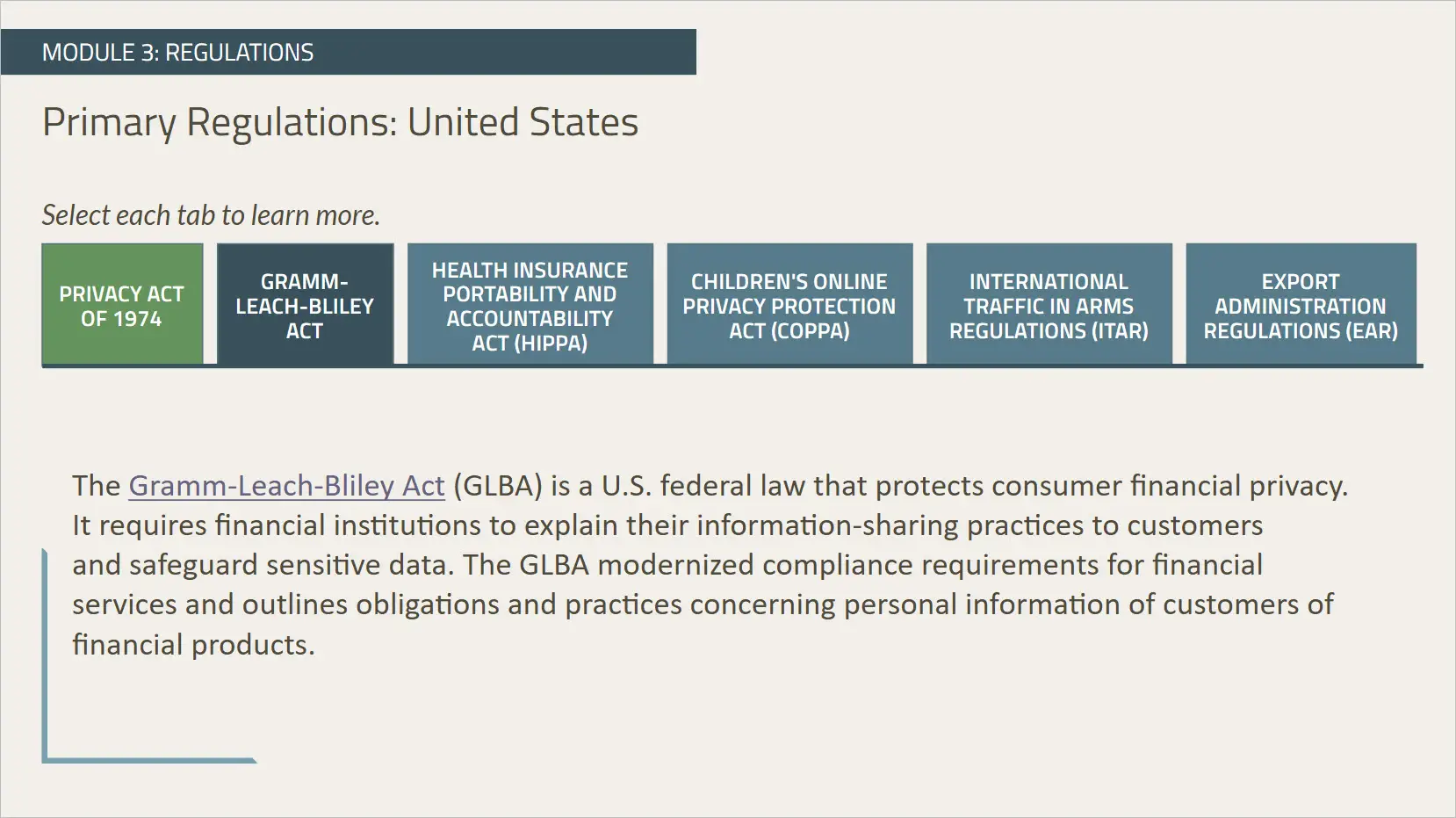Click the '(GLBA)' abbreviation in the paragraph

(x=498, y=486)
